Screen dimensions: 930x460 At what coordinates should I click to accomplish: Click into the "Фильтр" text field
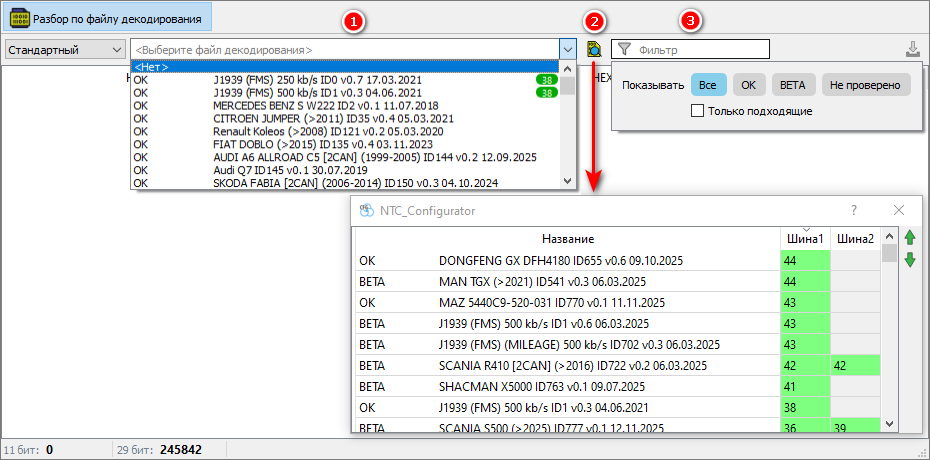point(700,49)
